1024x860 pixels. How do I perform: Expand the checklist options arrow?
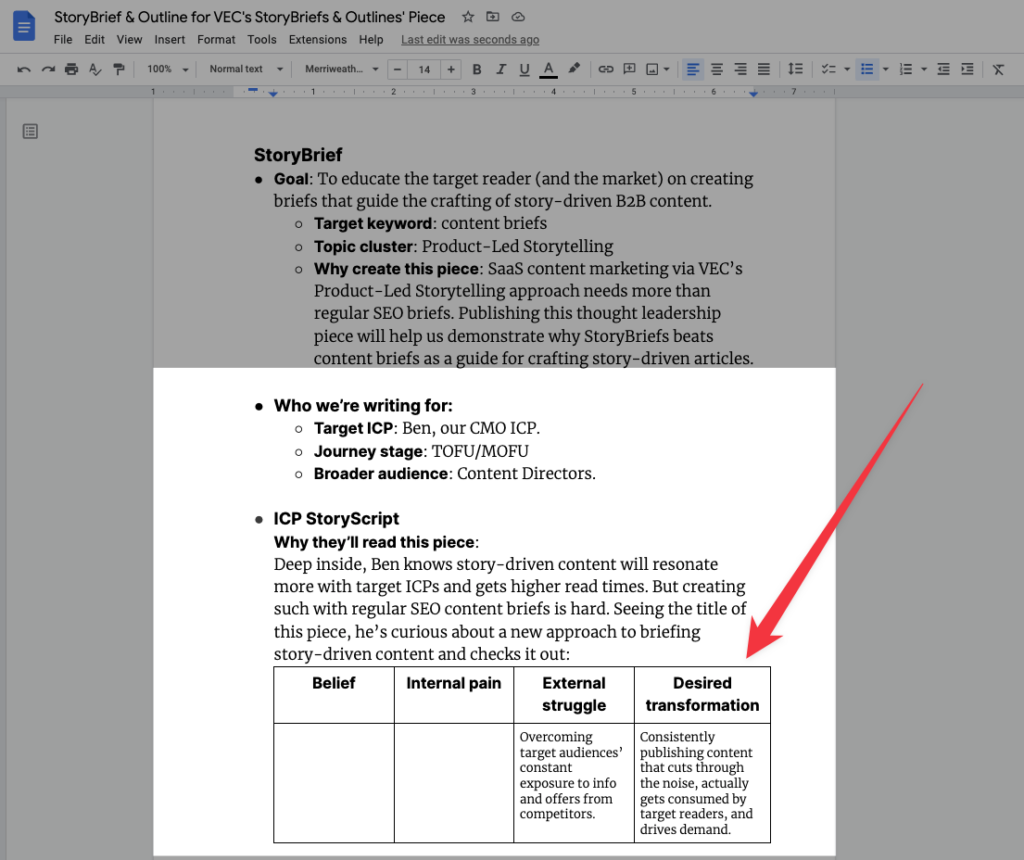click(x=847, y=69)
